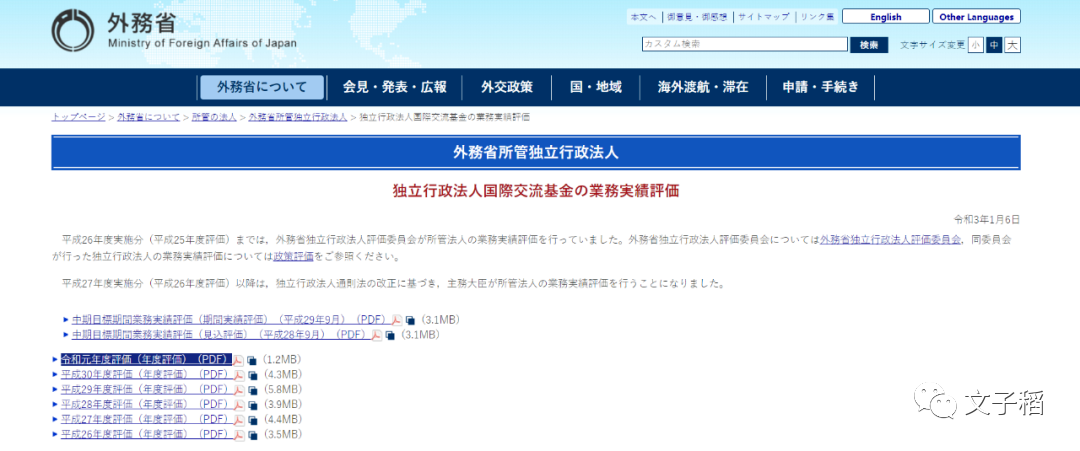
Task: Open the 外務省について navigation menu
Action: [x=262, y=87]
